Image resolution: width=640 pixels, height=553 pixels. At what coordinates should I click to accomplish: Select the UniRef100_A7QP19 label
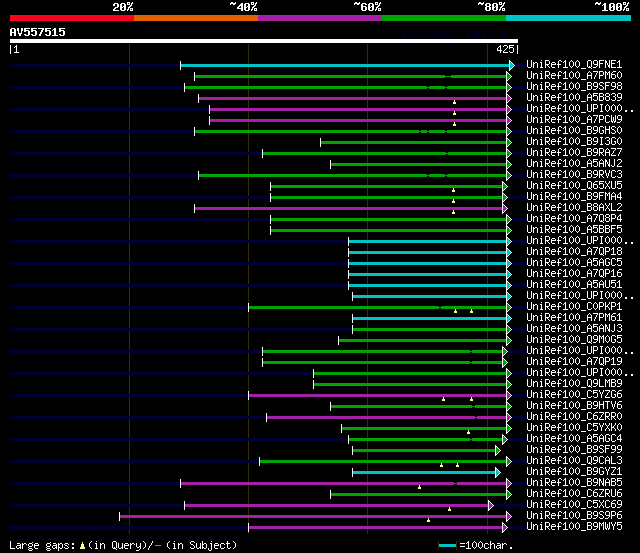[x=574, y=362]
